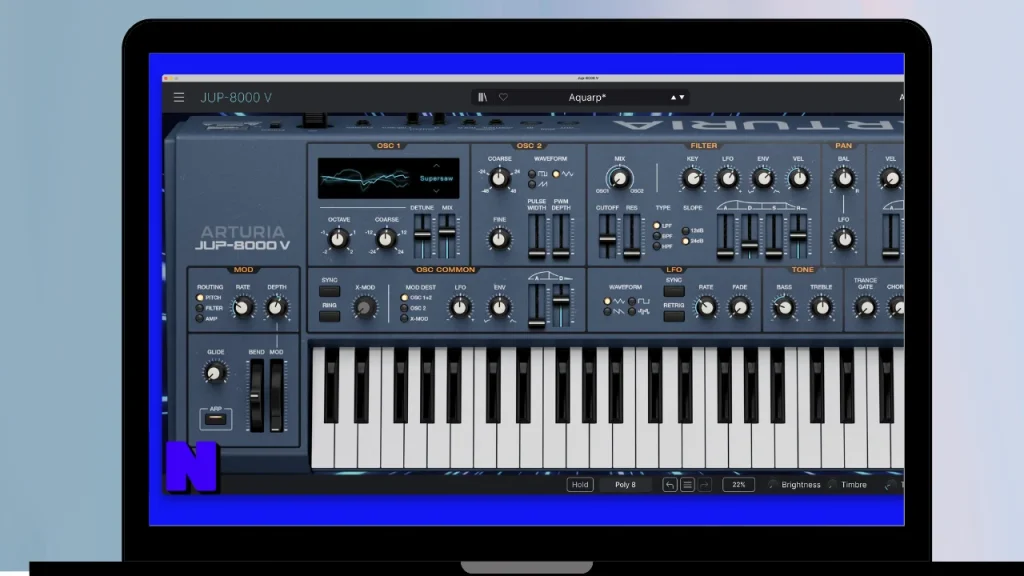Click the OSC 1 Octave knob

pyautogui.click(x=338, y=239)
